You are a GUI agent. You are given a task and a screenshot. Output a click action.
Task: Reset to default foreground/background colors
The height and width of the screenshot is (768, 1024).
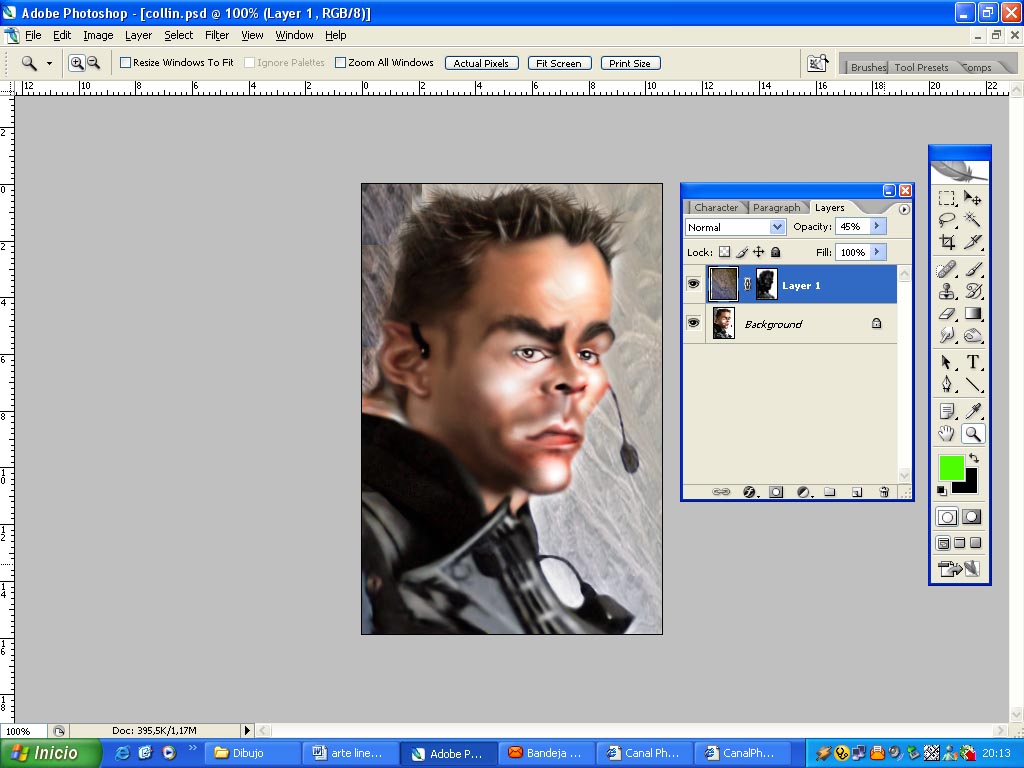[x=942, y=490]
